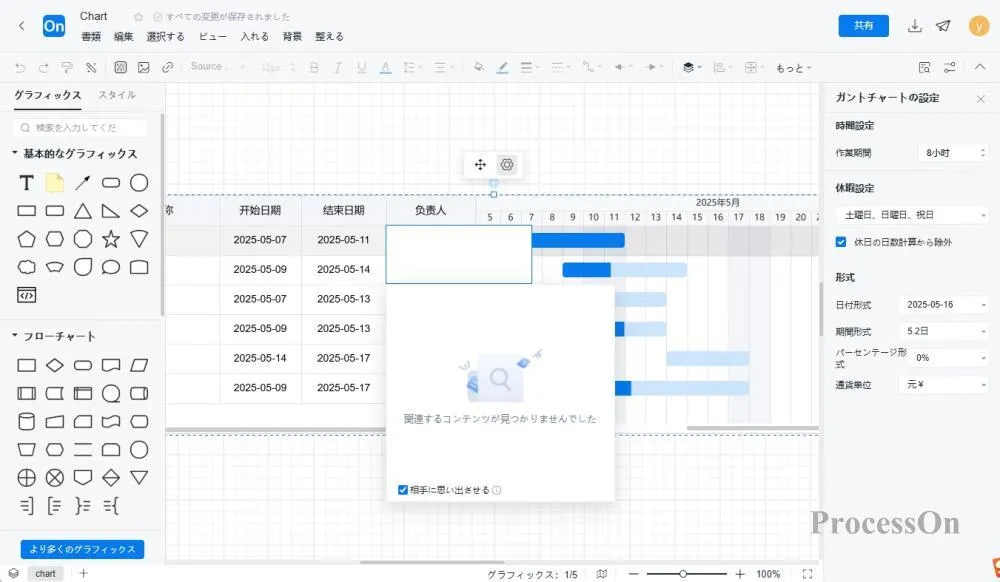
Task: Open the working hours '8小时' dropdown
Action: tap(953, 152)
